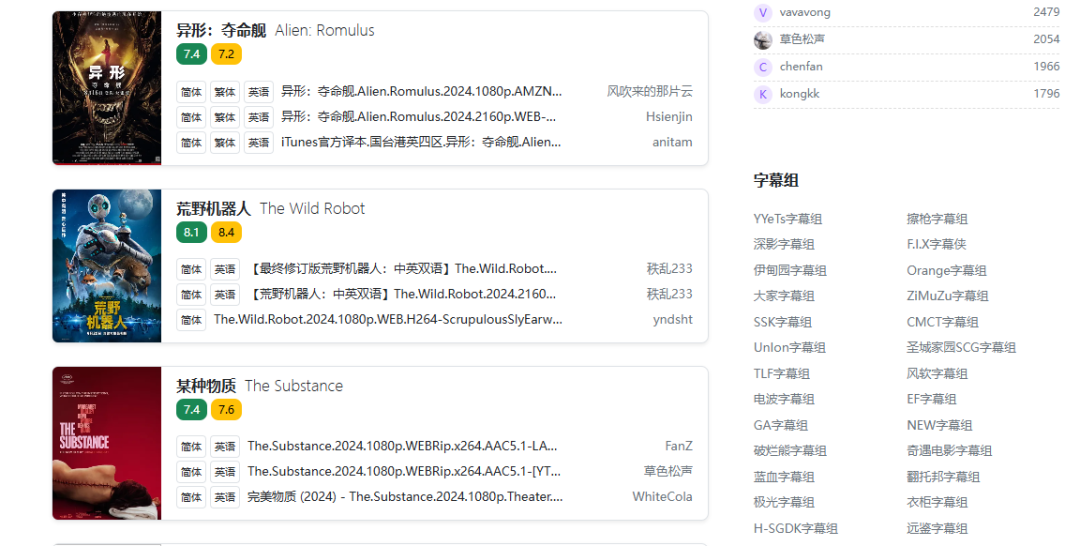Open The.Wild.Robot ScrupulousSlyEarw subtitle entry
Screen dimensions: 1080x546
[388, 319]
